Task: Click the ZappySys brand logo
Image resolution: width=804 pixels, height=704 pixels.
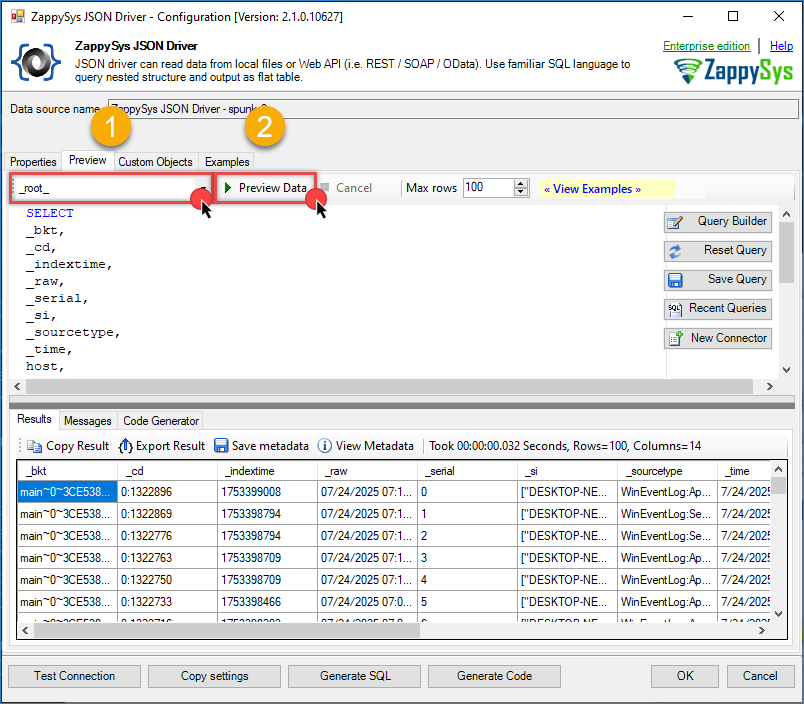Action: pos(734,71)
